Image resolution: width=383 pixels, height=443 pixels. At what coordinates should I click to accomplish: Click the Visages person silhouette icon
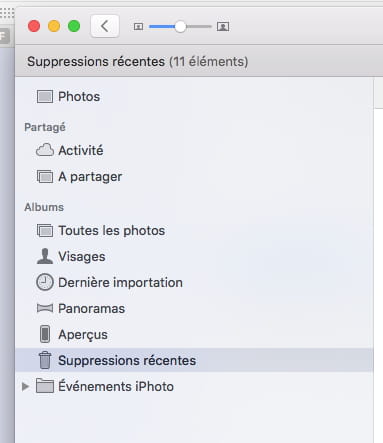coord(45,256)
